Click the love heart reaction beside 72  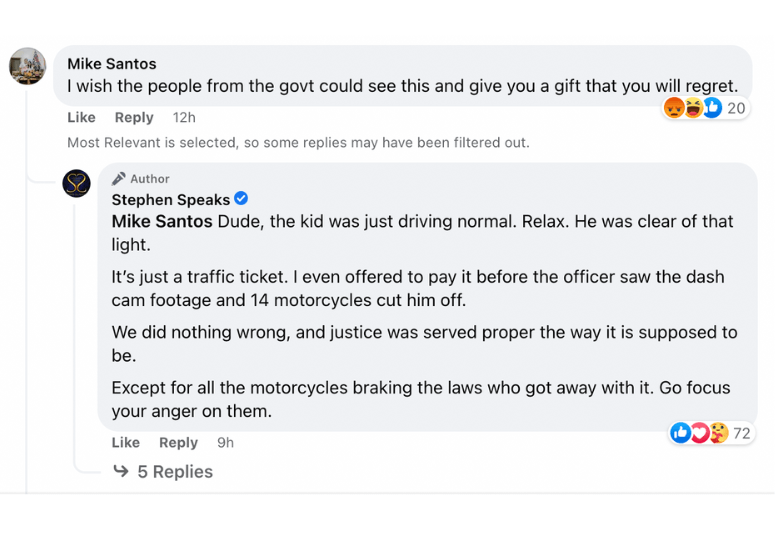click(x=700, y=433)
